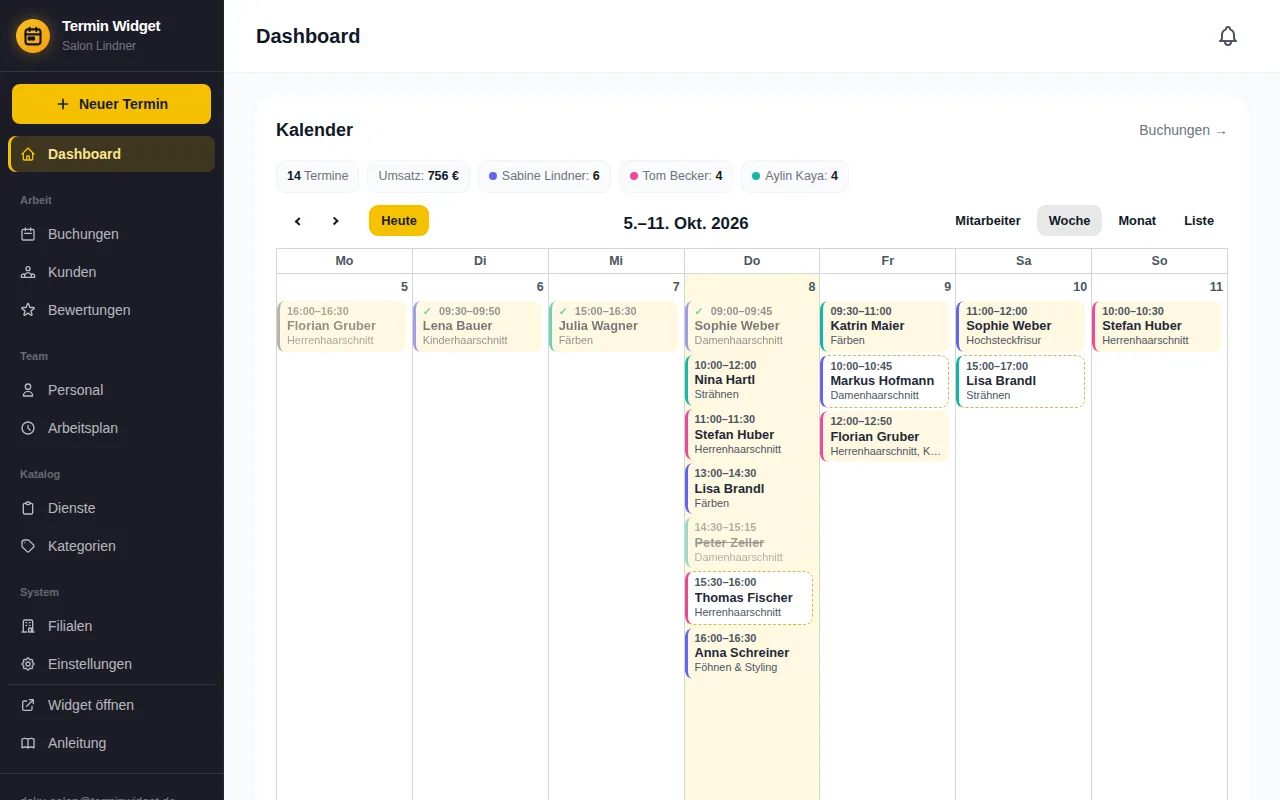Click the Termin Widget calendar logo icon
Image resolution: width=1280 pixels, height=800 pixels.
[x=33, y=37]
